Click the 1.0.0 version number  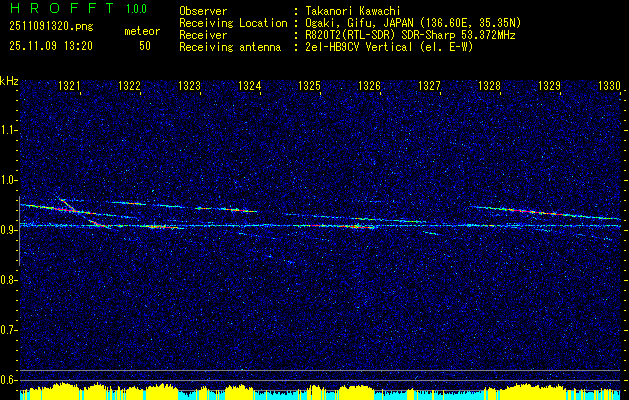[x=136, y=9]
